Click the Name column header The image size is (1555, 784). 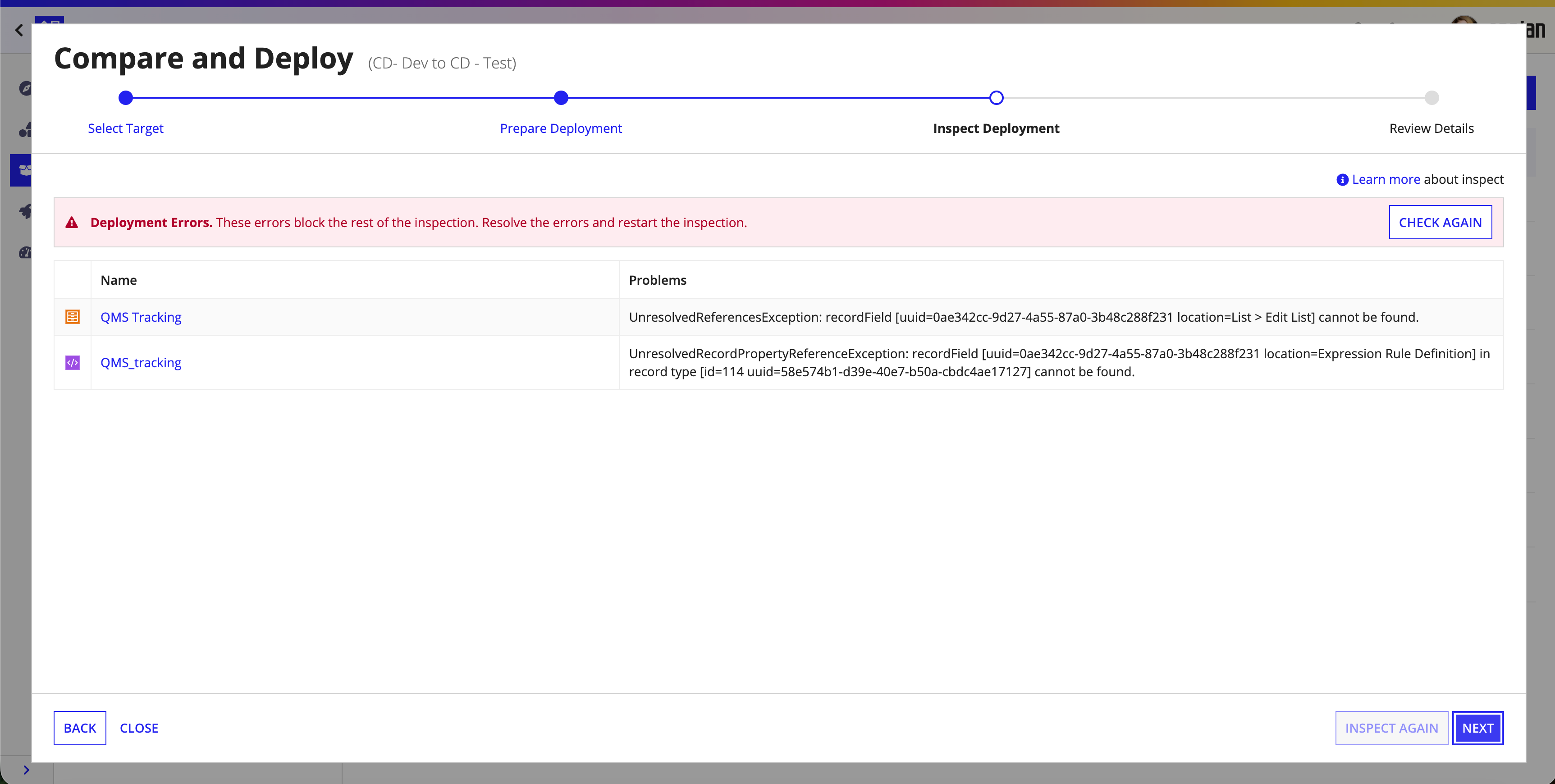(118, 280)
